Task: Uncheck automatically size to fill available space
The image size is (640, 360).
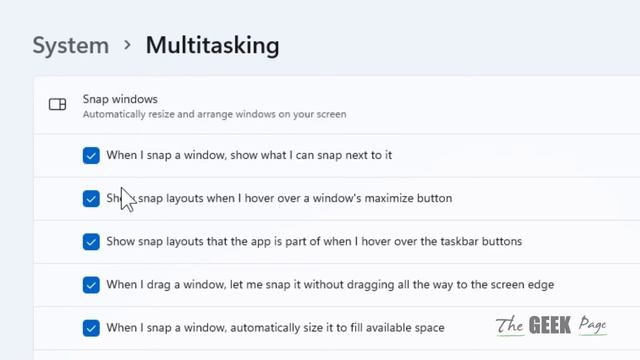Action: [91, 328]
